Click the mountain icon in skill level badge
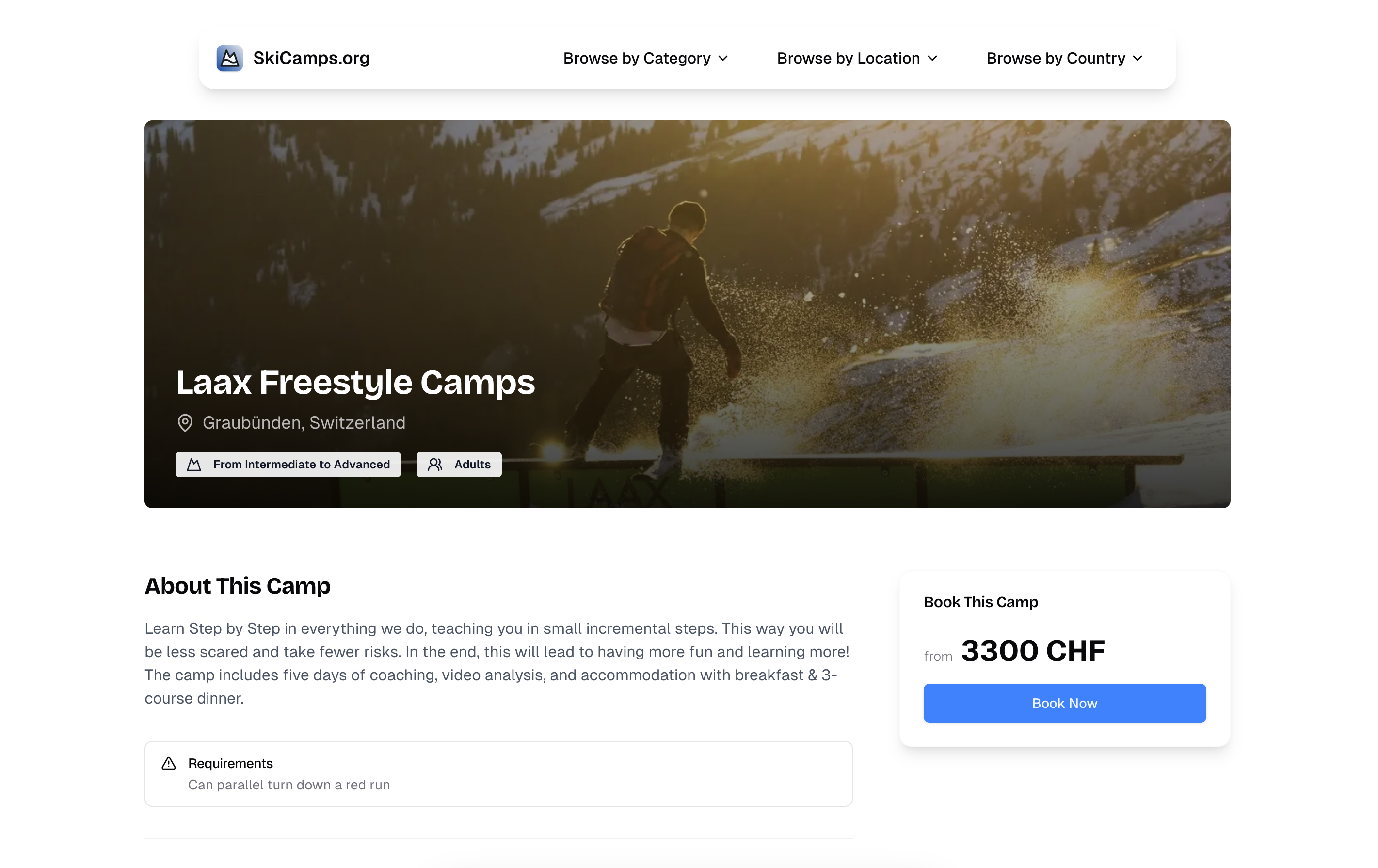The height and width of the screenshot is (868, 1378). click(194, 465)
